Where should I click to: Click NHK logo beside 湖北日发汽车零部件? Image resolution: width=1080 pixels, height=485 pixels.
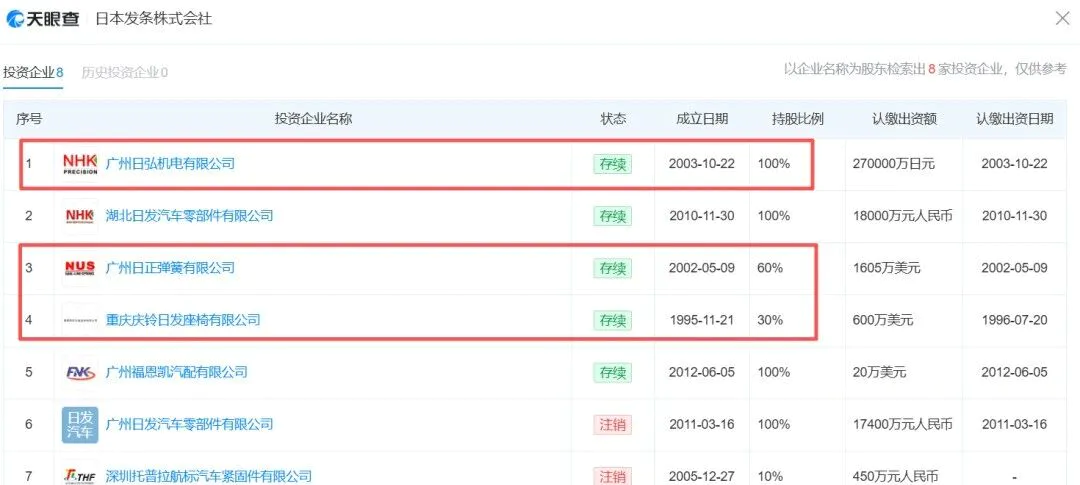(x=80, y=216)
